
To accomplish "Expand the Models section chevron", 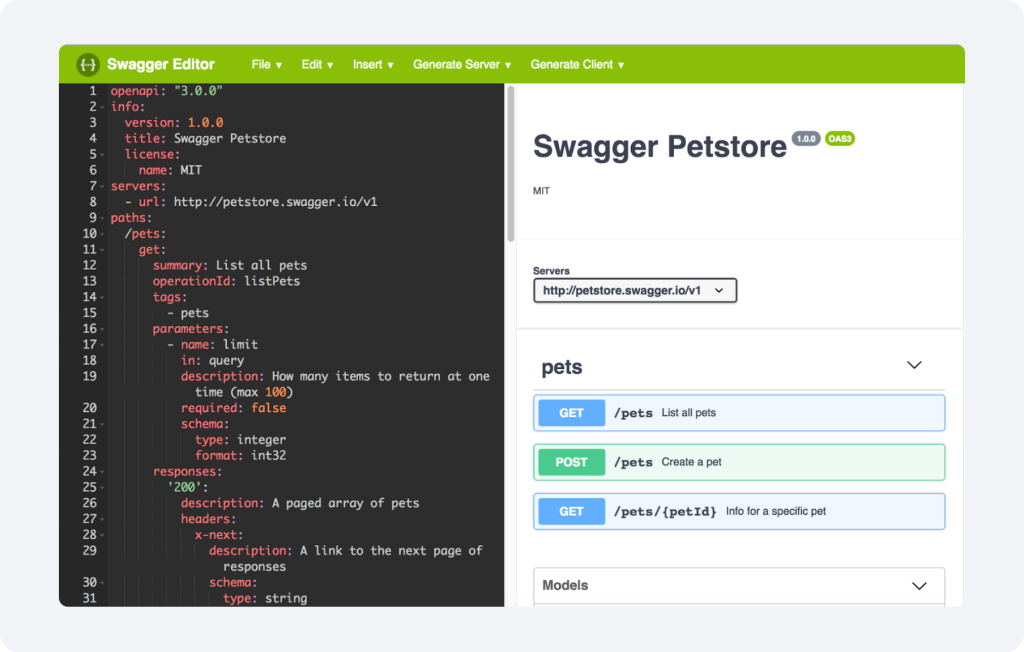I will point(919,586).
